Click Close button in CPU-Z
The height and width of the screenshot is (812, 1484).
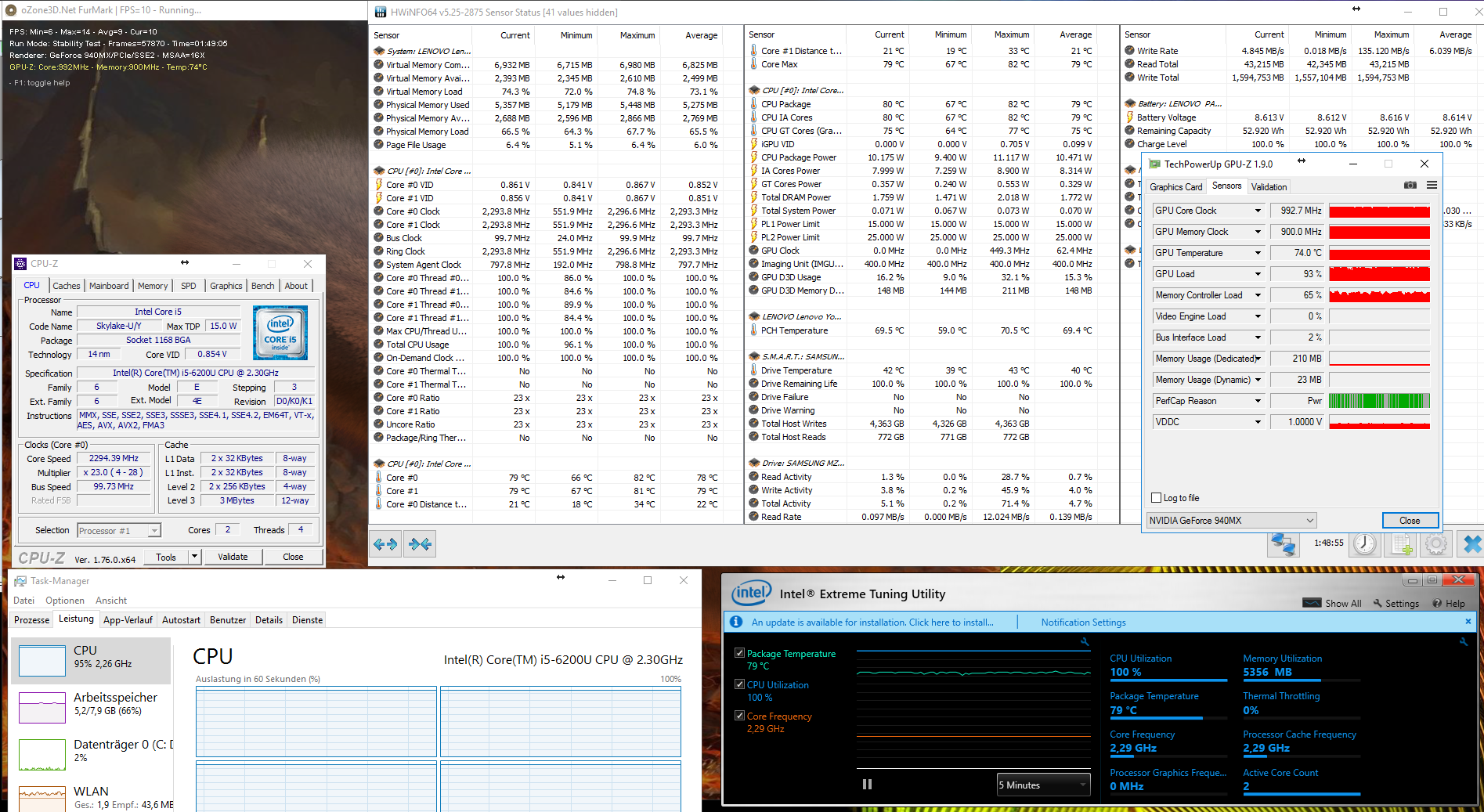[293, 557]
